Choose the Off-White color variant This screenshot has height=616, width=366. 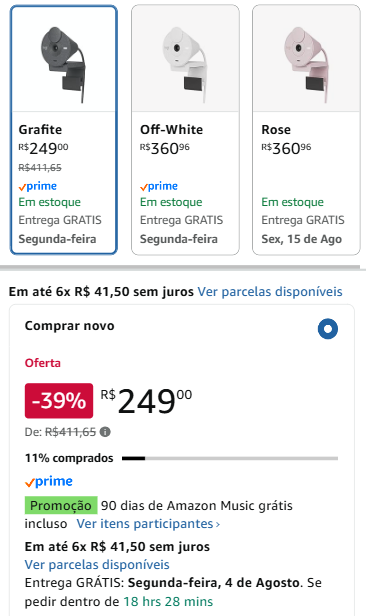tap(185, 130)
